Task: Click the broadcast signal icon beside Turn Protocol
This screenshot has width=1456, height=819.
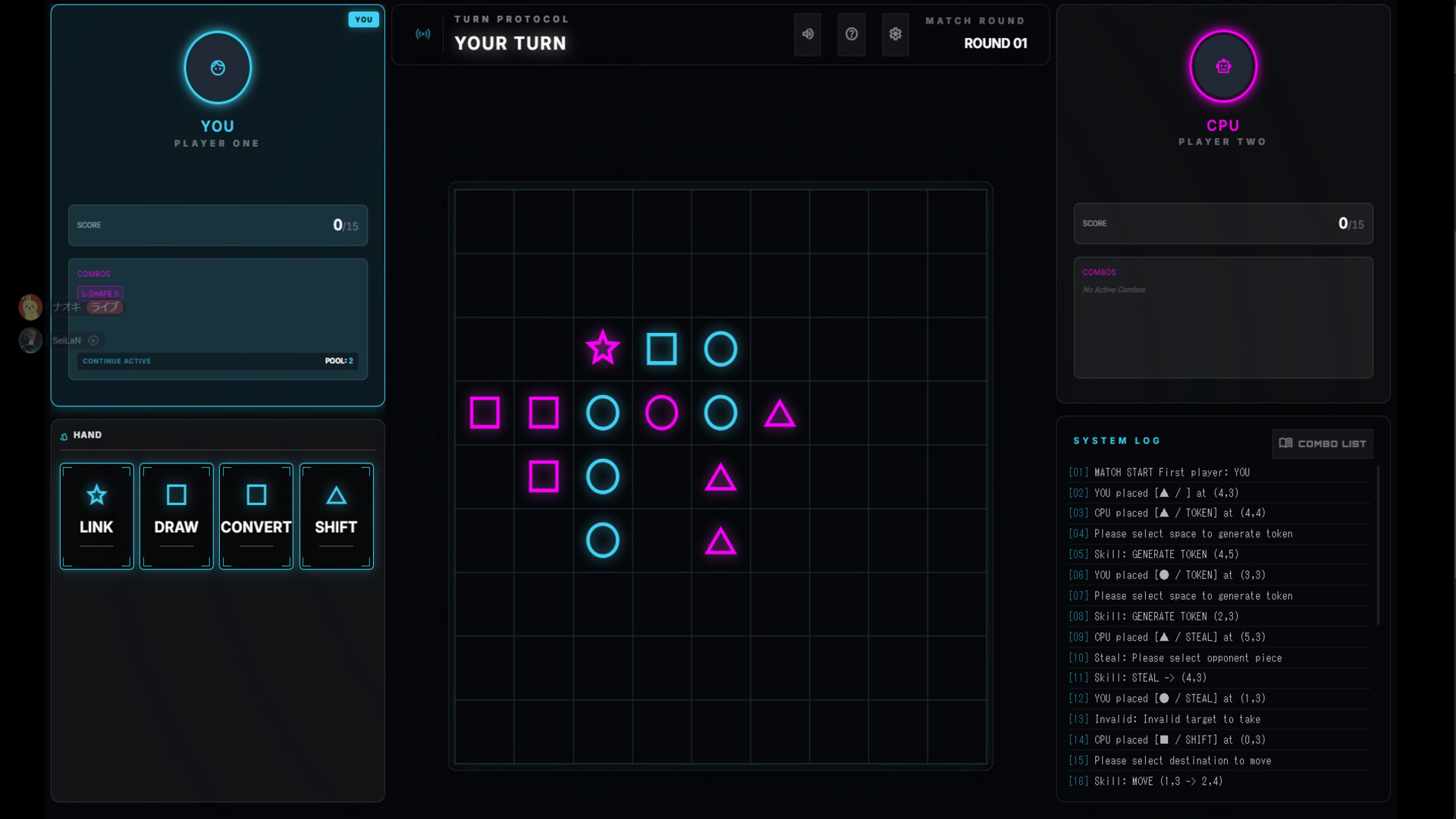Action: (x=423, y=34)
